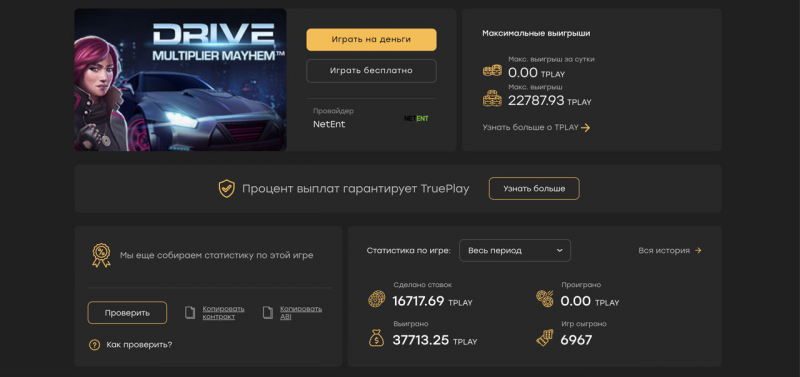800x377 pixels.
Task: Open the 'Весь период' statistics dropdown
Action: pyautogui.click(x=515, y=250)
